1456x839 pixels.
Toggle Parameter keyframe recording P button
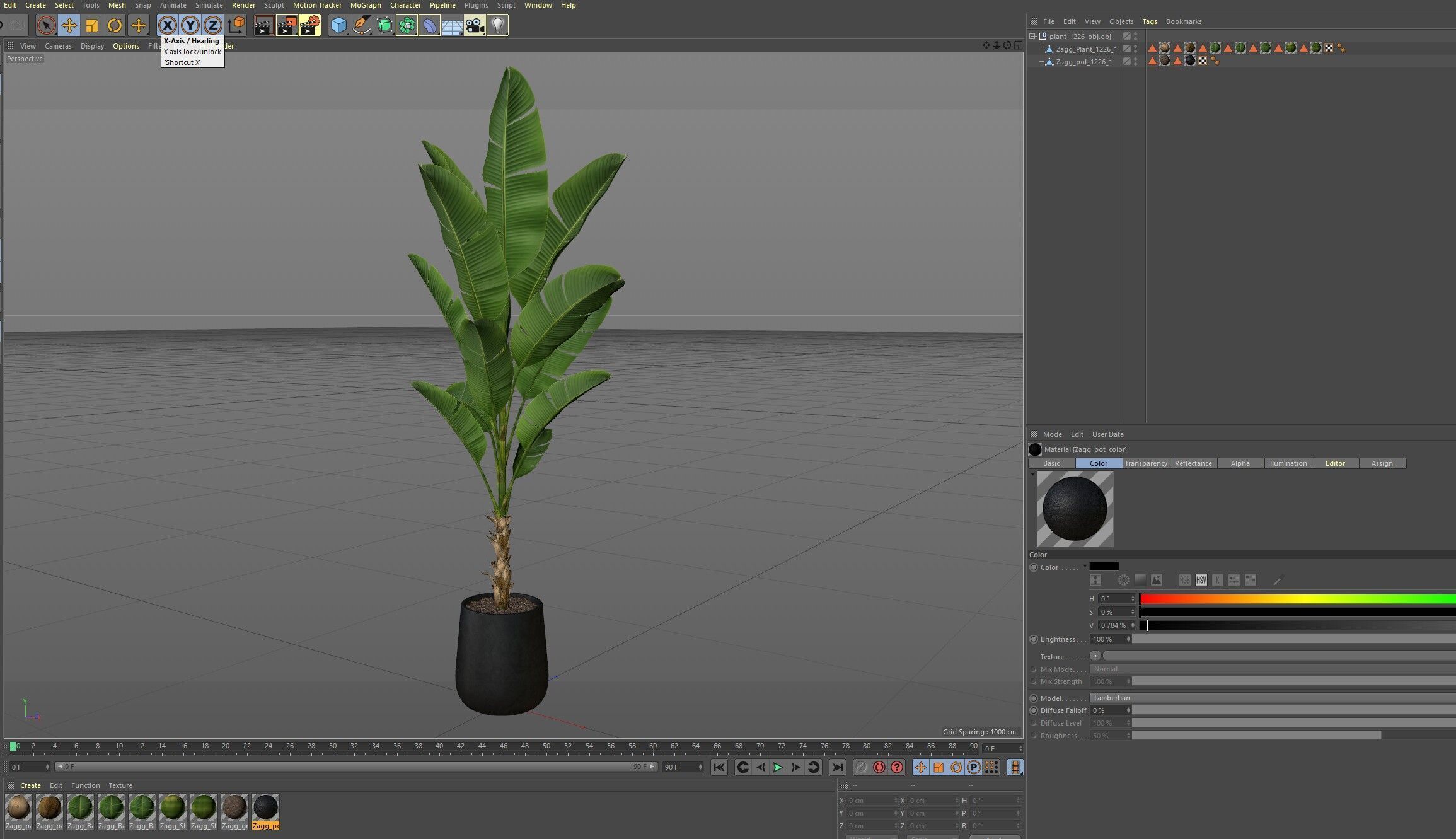coord(974,767)
